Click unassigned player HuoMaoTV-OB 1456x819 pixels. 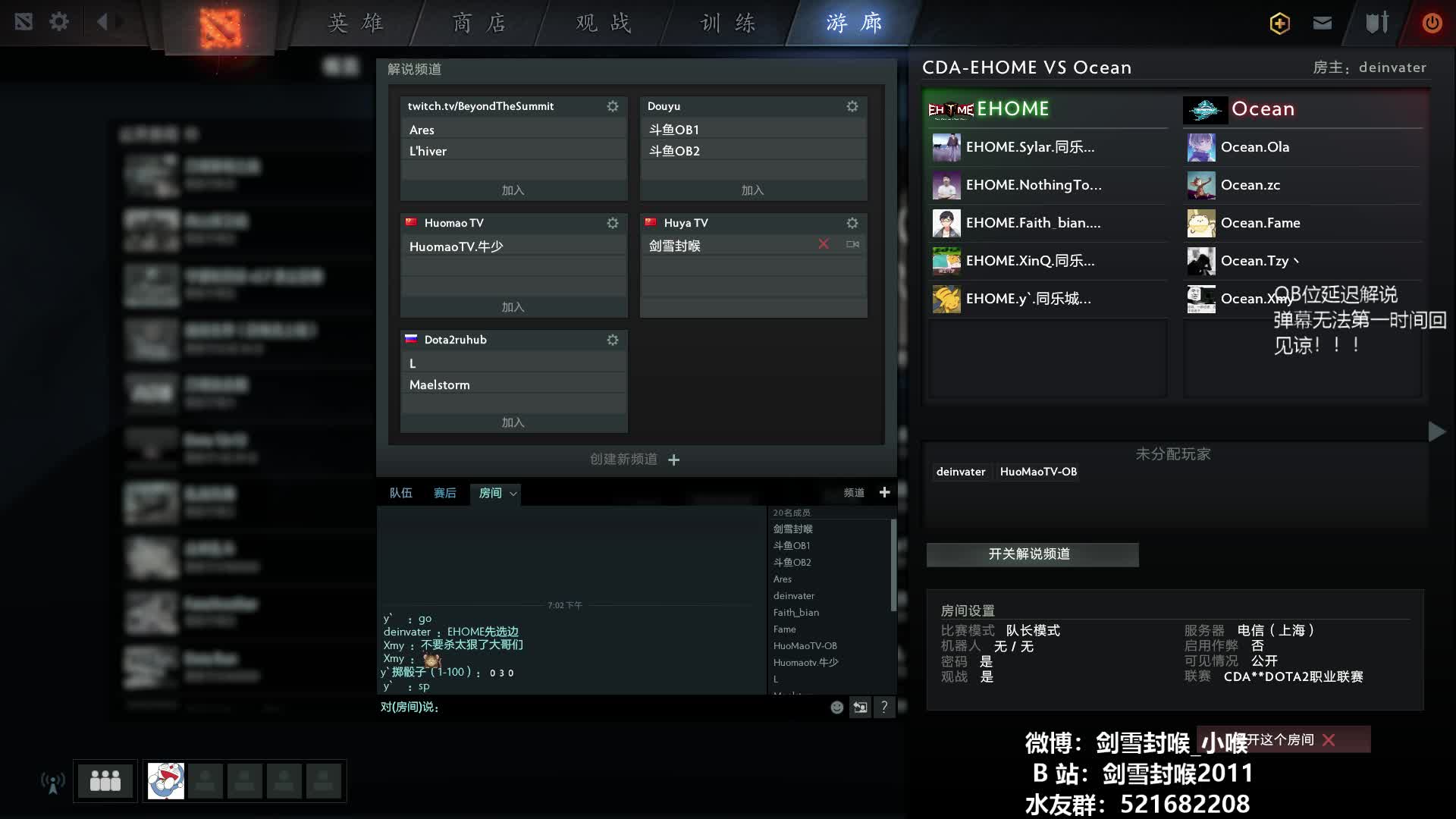click(x=1038, y=472)
